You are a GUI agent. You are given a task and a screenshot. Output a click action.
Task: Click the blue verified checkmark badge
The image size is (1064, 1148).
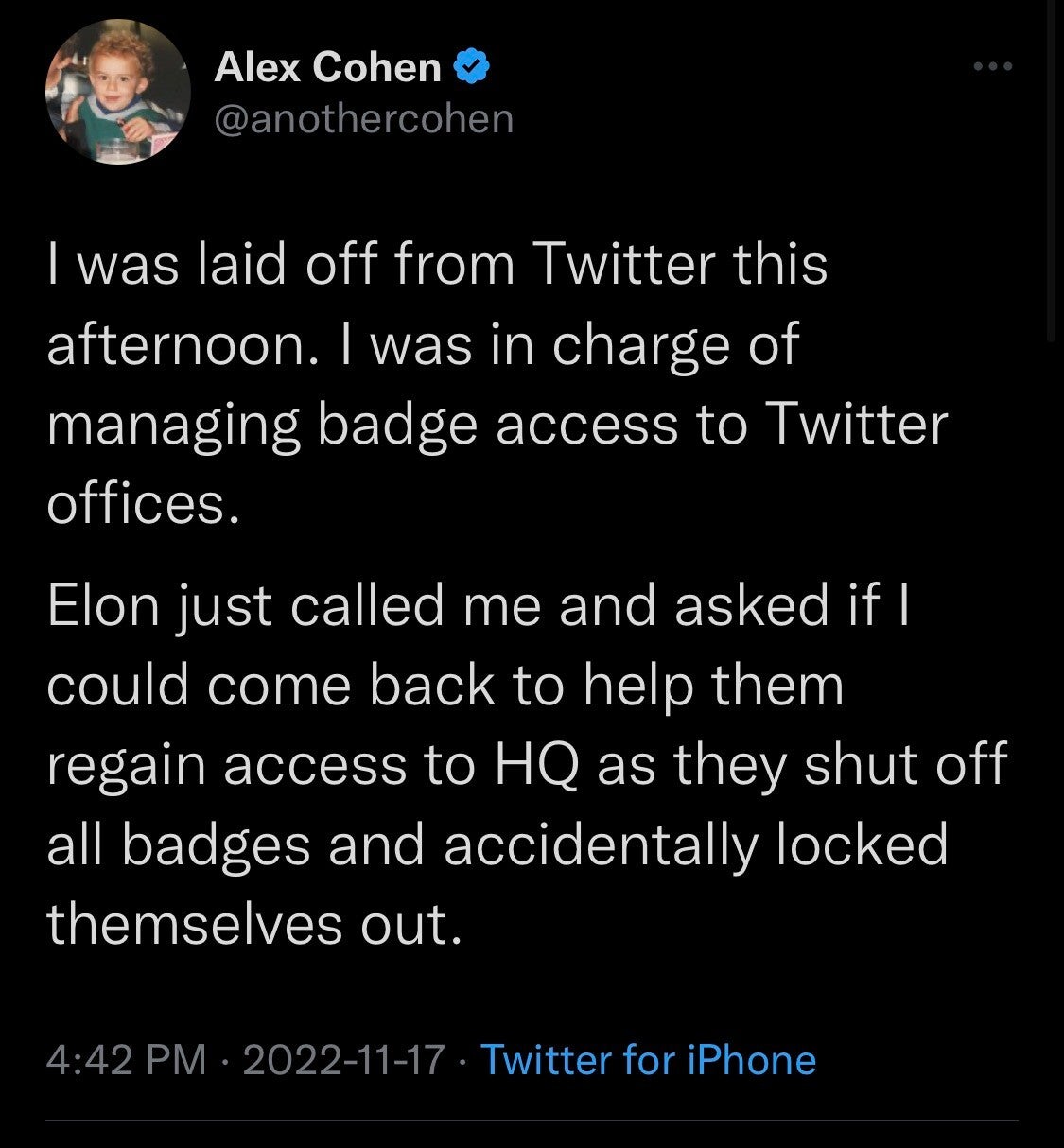click(472, 66)
